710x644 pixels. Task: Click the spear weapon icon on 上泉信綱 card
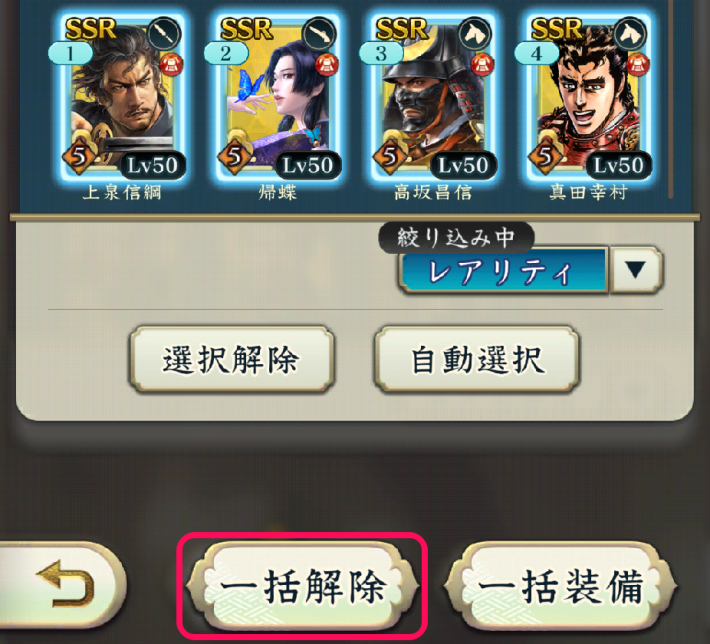pos(164,33)
